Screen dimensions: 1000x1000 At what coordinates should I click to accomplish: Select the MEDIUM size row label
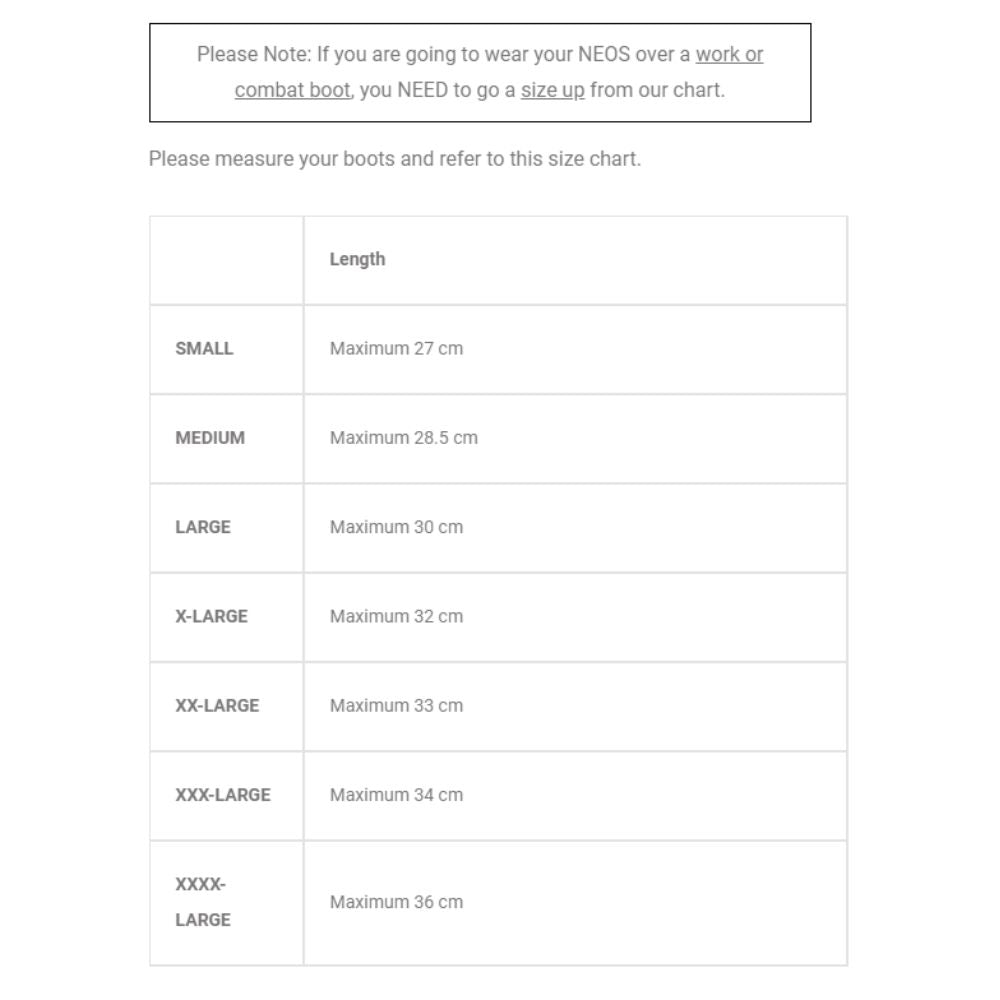(x=210, y=438)
